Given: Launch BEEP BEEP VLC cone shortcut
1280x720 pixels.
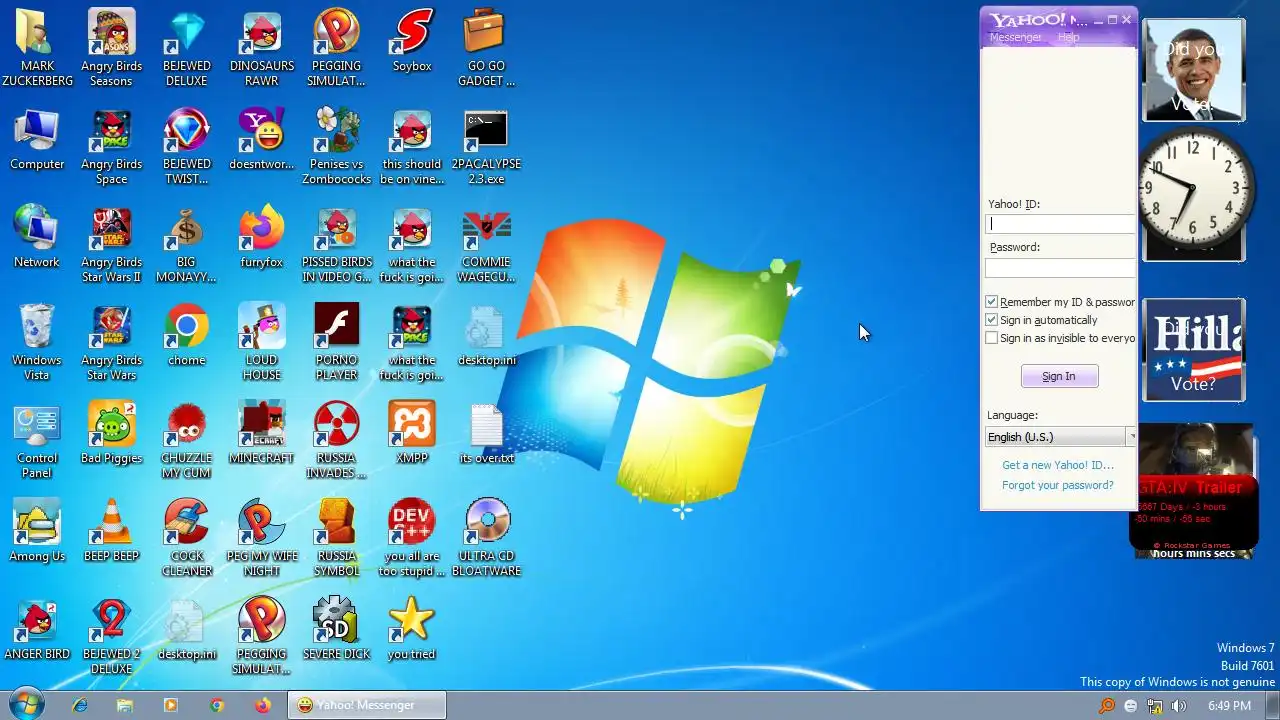Looking at the screenshot, I should point(112,532).
